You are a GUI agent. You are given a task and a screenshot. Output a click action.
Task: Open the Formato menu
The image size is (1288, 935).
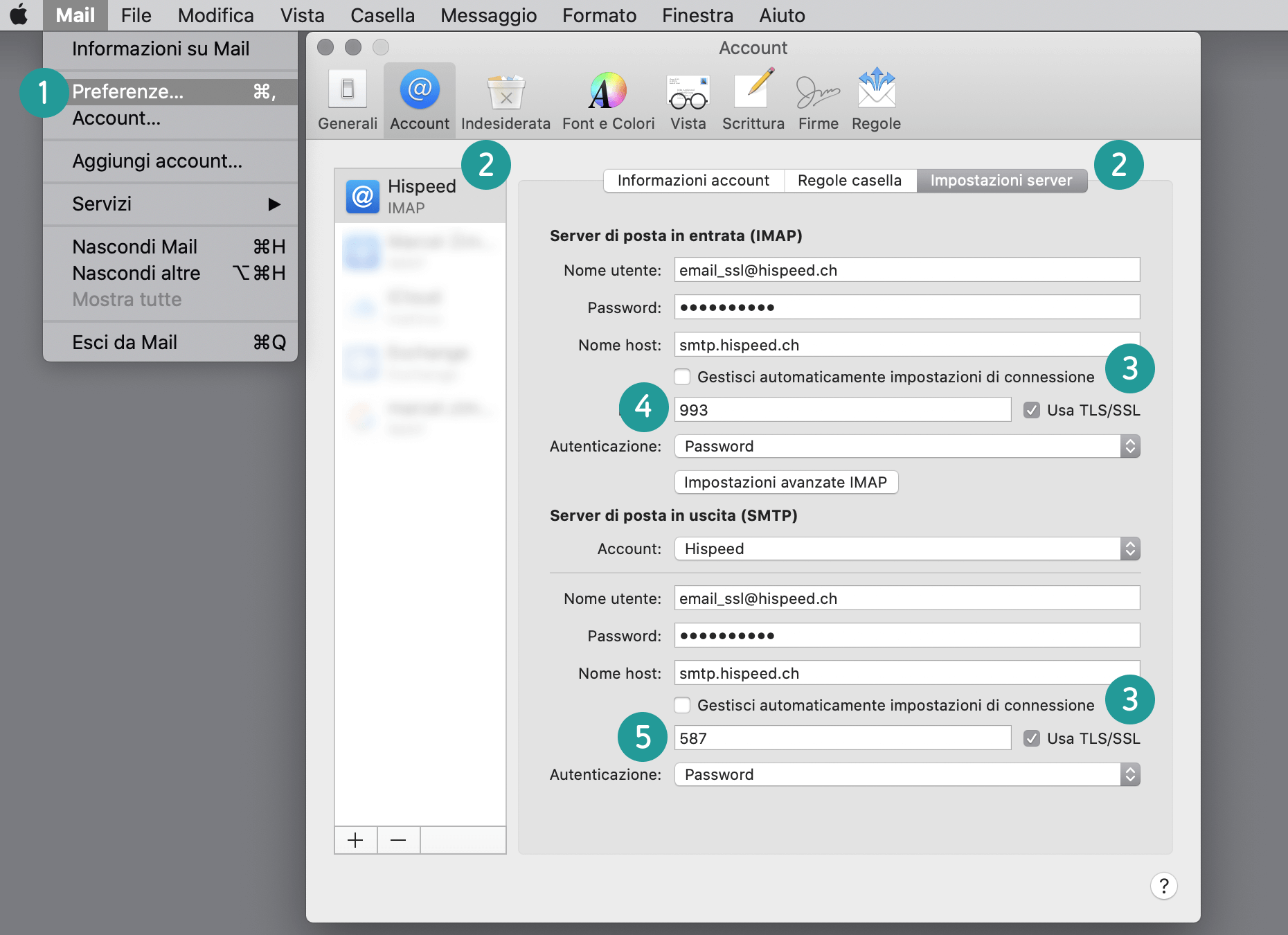coord(599,15)
